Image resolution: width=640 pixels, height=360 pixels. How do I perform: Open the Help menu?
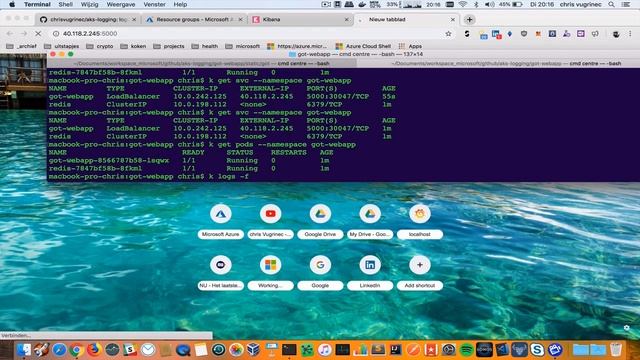pos(180,4)
